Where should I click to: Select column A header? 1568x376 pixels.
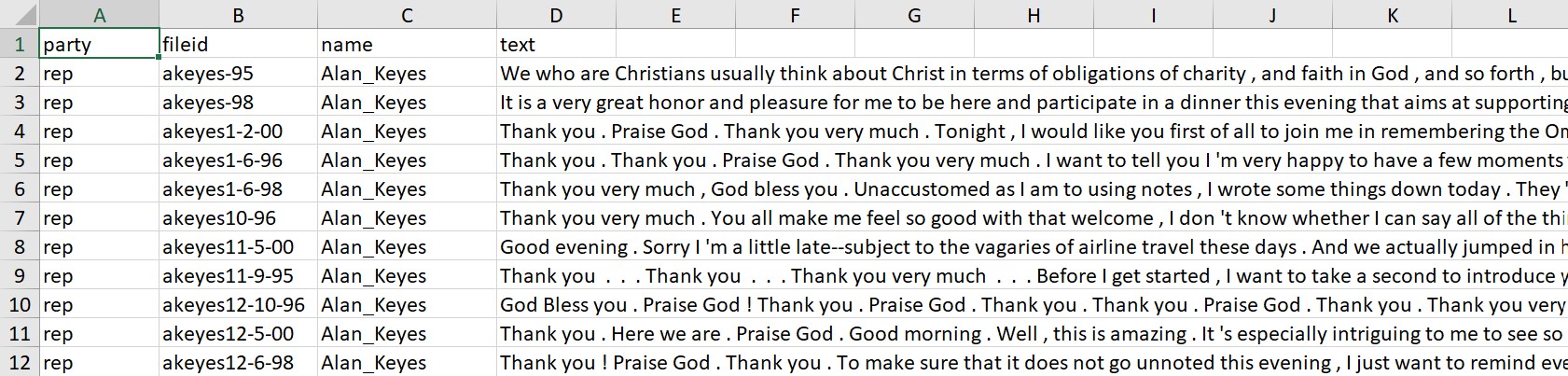pos(100,15)
